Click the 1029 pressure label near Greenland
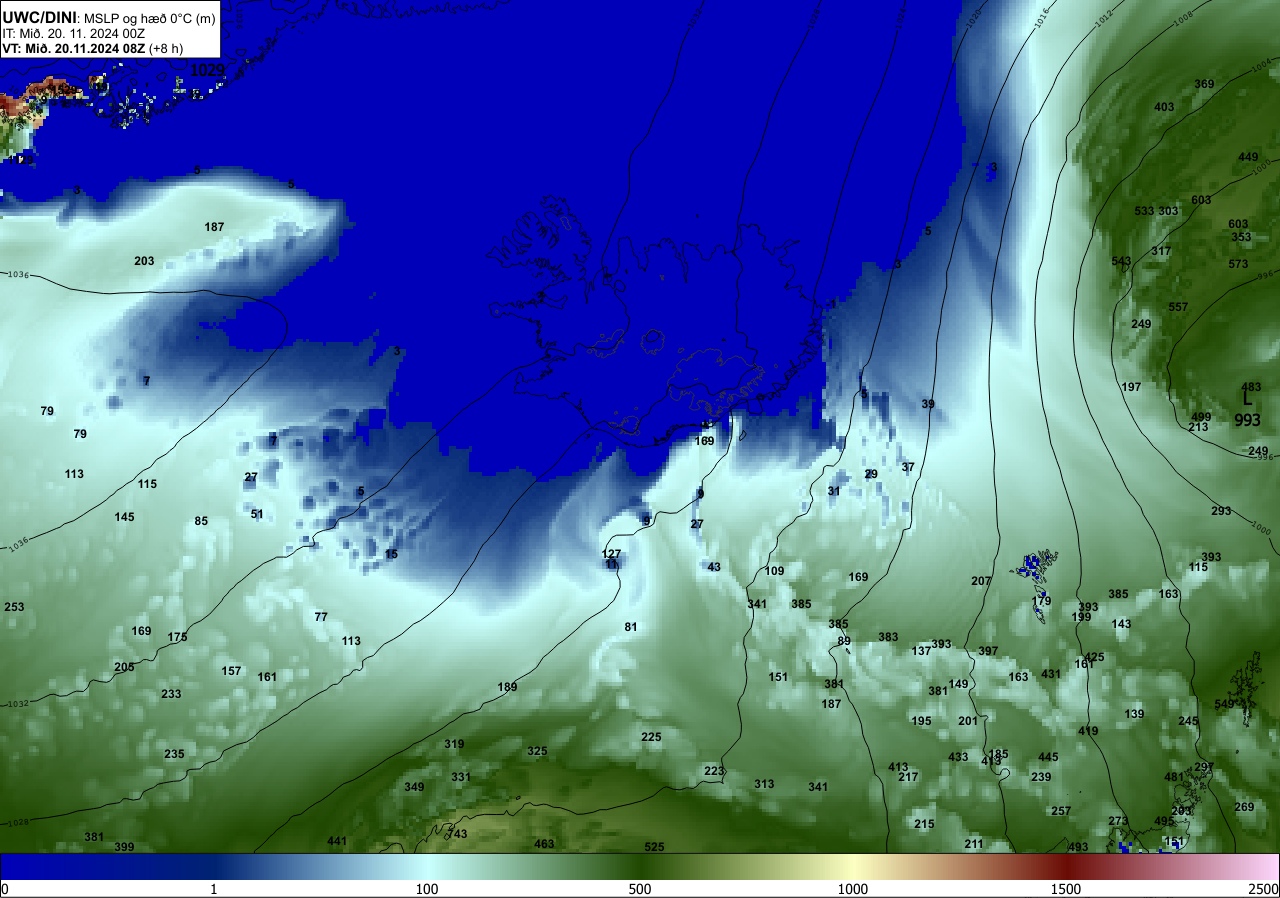 (x=208, y=70)
